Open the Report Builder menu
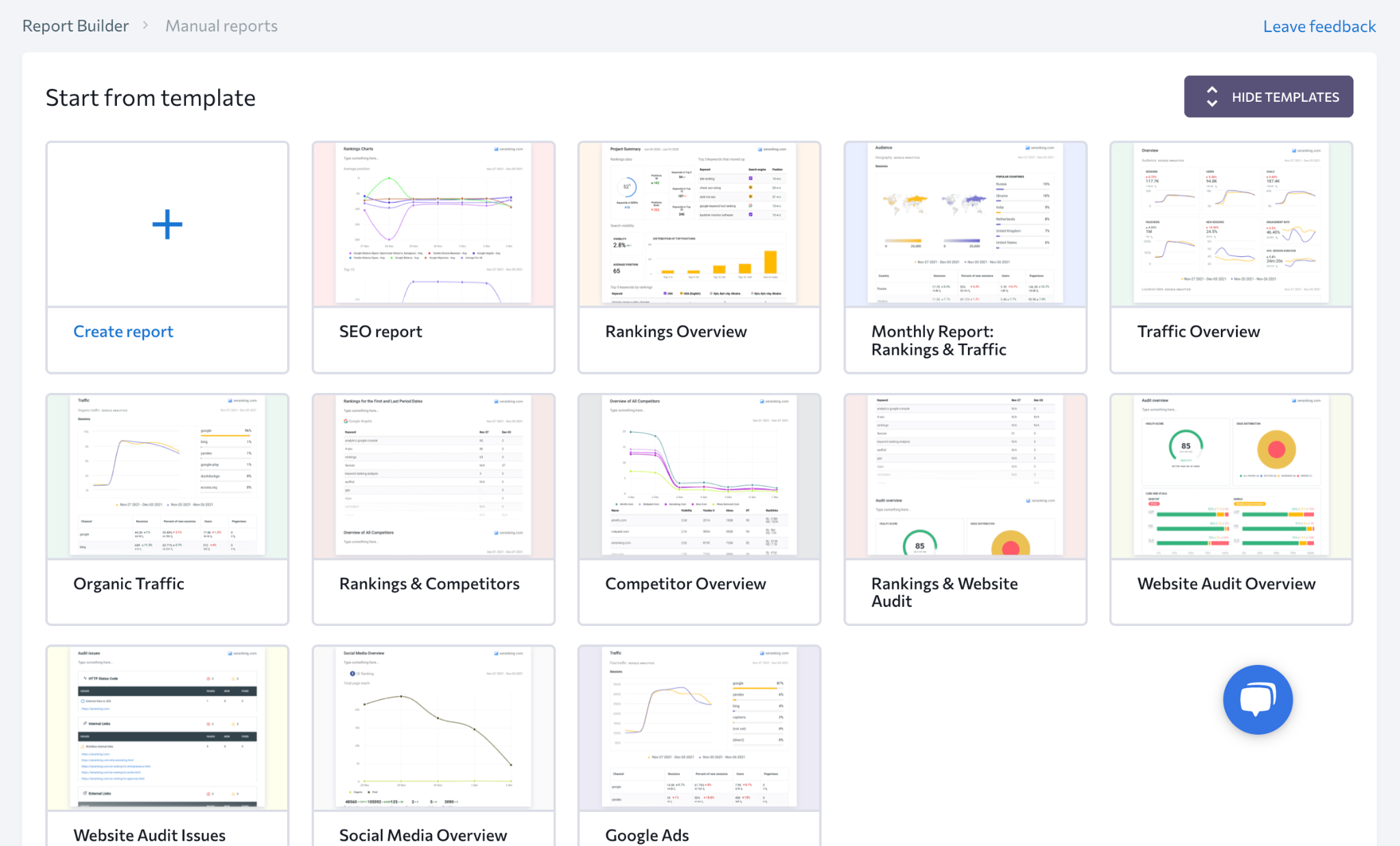Screen dimensions: 1400x846 click(x=75, y=25)
